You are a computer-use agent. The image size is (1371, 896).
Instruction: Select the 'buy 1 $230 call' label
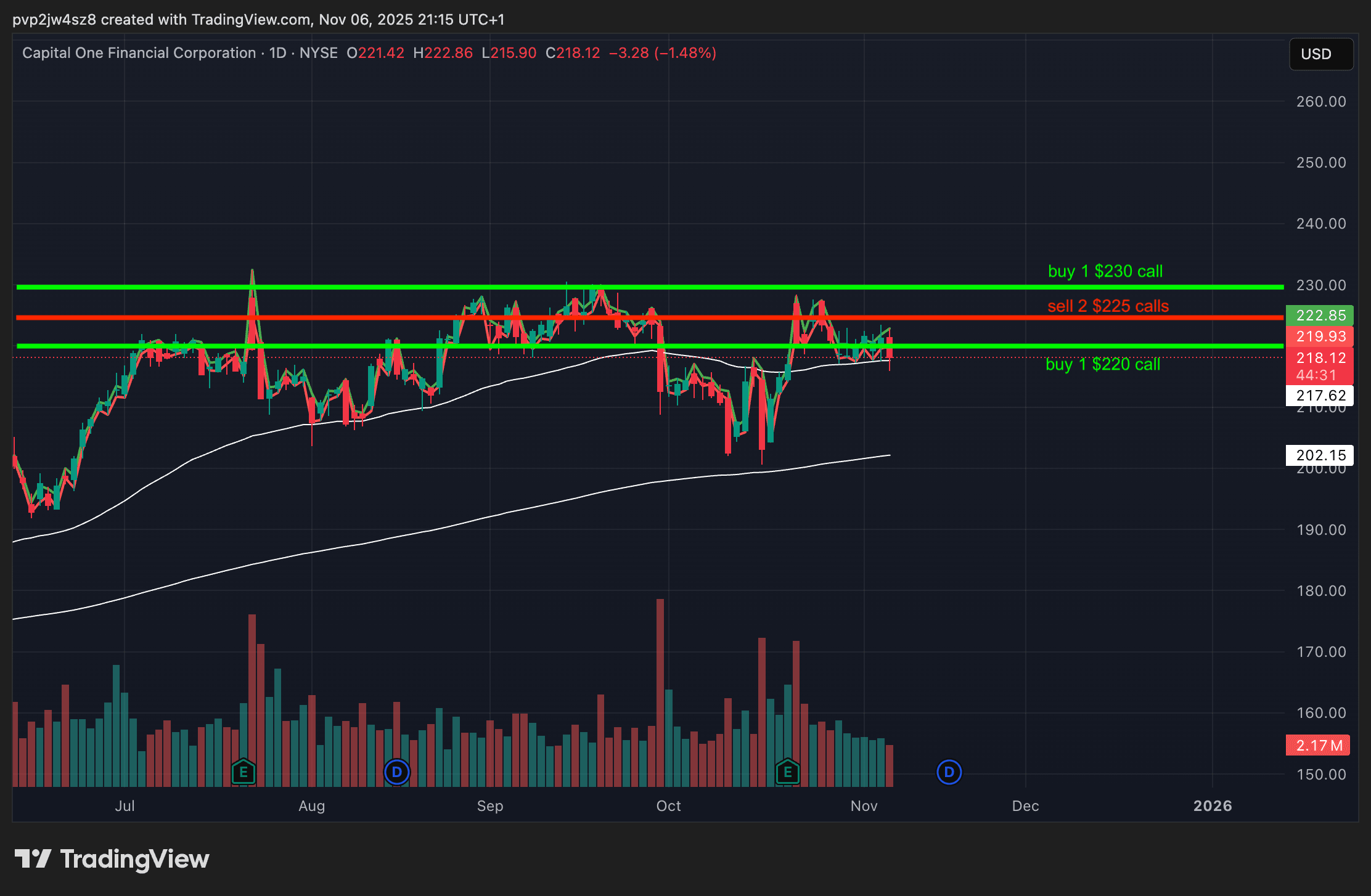[x=1105, y=271]
